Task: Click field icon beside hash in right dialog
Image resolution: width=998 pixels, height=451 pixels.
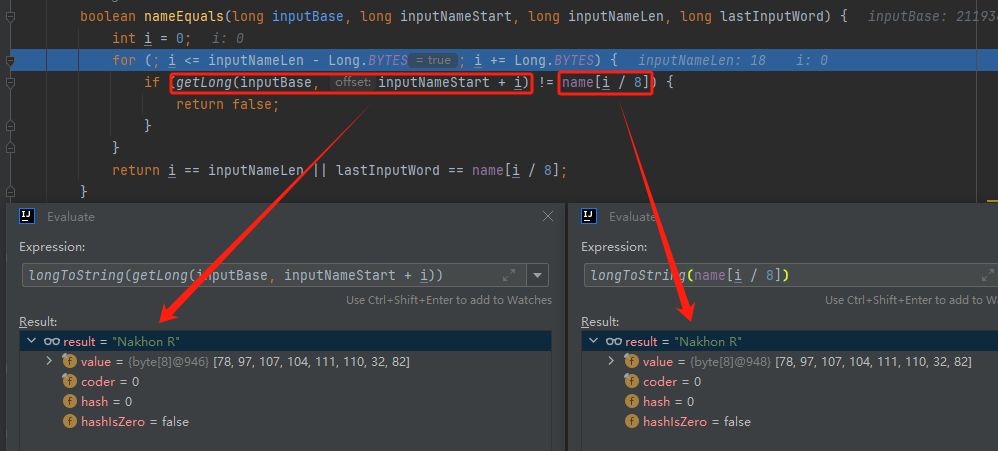Action: [631, 401]
